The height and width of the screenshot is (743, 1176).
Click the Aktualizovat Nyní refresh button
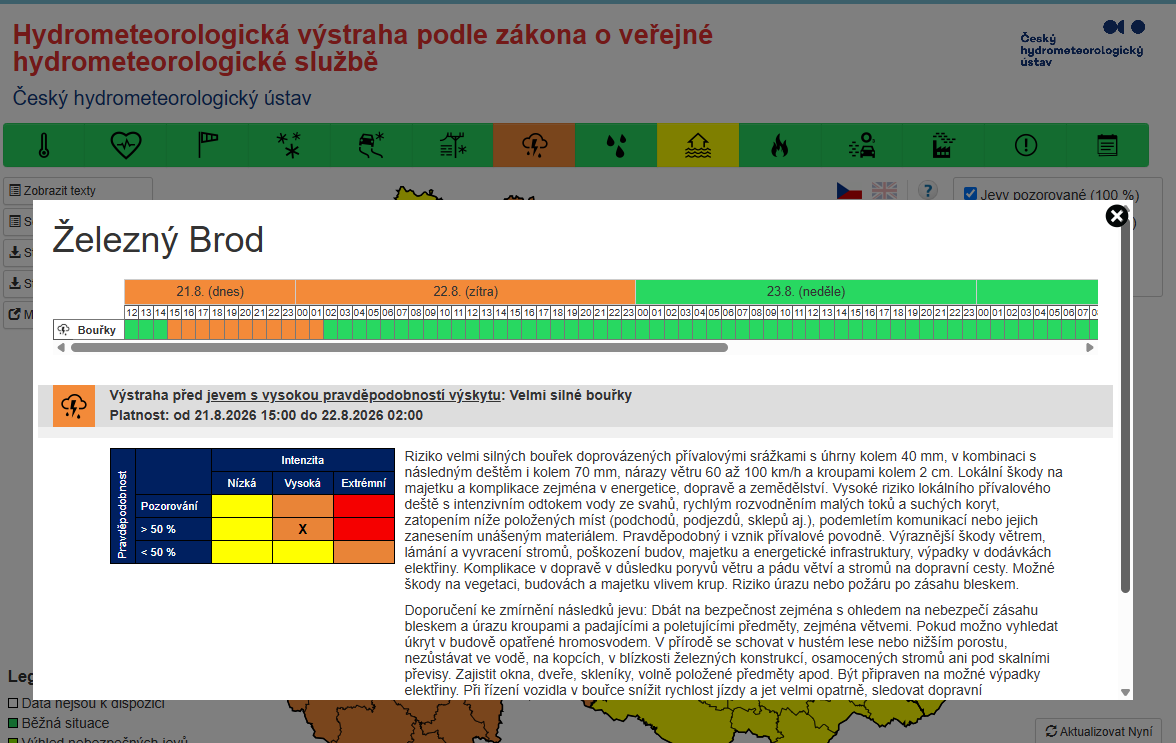point(1099,731)
